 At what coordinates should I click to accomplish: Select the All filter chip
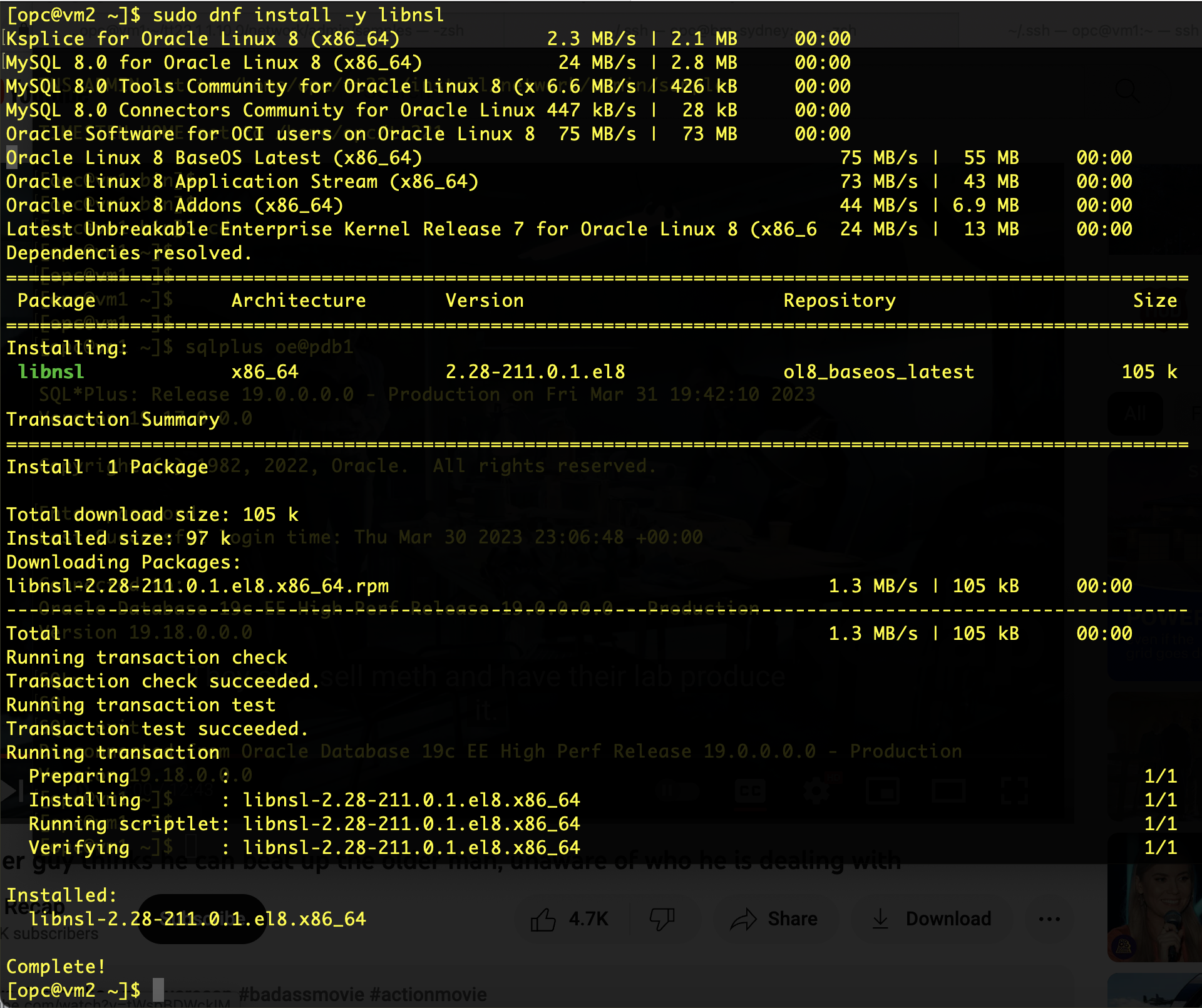[x=1134, y=414]
